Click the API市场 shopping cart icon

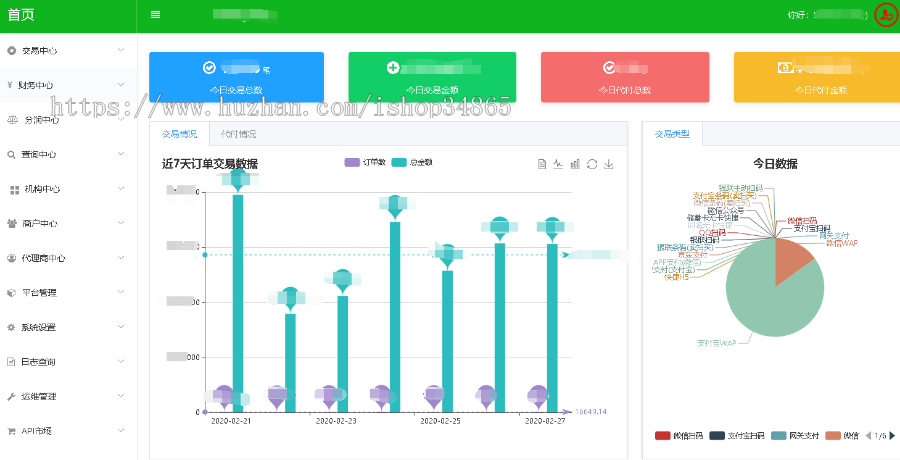[12, 431]
